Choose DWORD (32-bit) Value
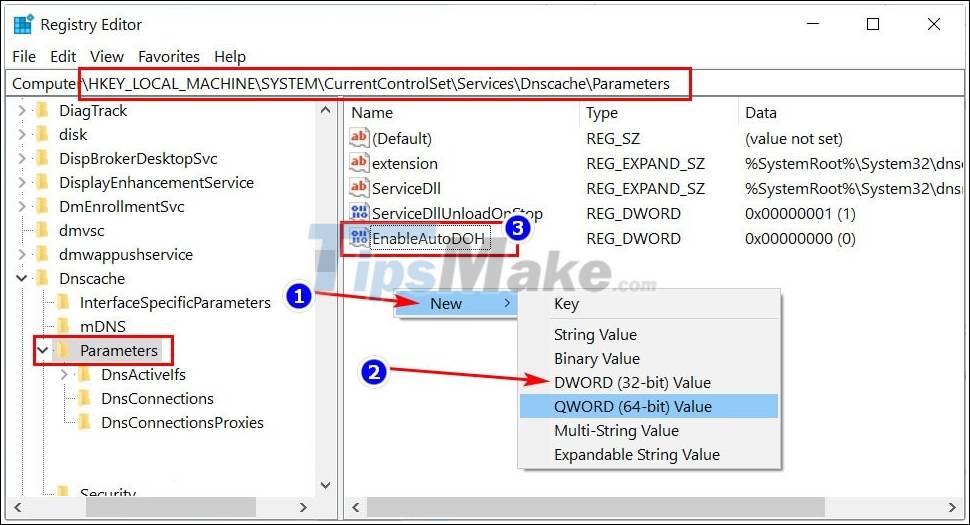970x525 pixels. click(x=650, y=383)
